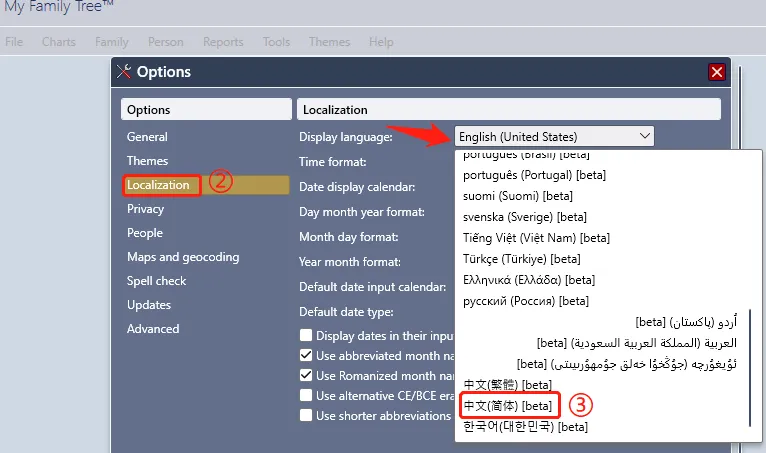Choose suomi (Suomi) [beta] language

tap(518, 196)
